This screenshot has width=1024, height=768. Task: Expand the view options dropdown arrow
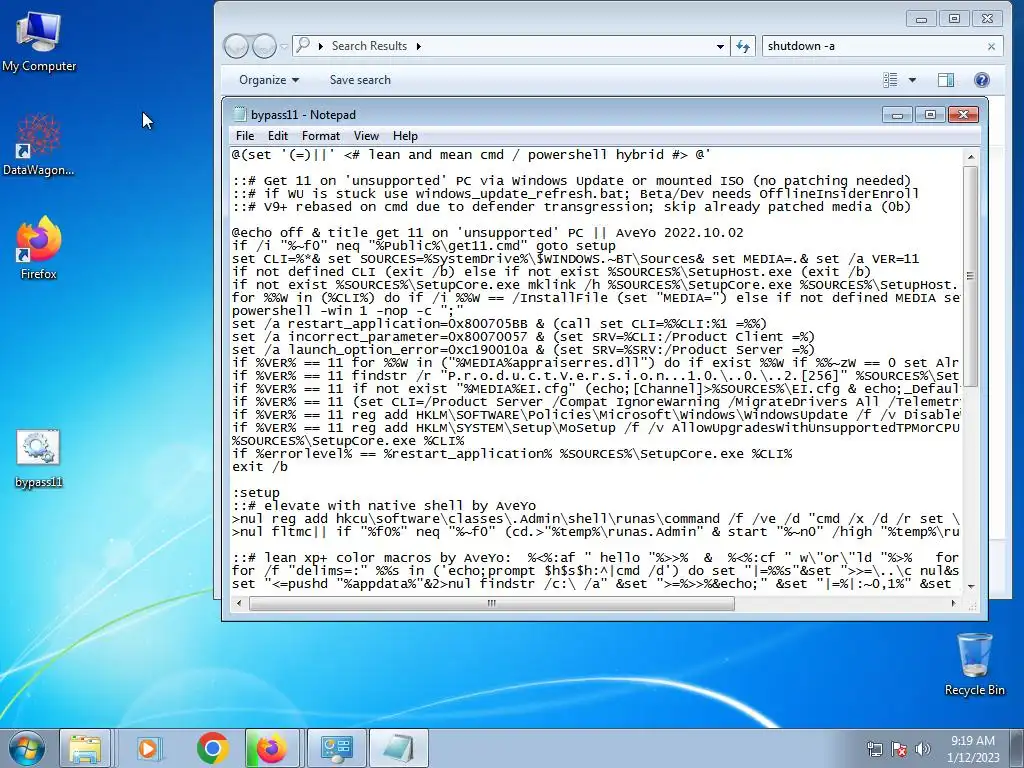912,80
